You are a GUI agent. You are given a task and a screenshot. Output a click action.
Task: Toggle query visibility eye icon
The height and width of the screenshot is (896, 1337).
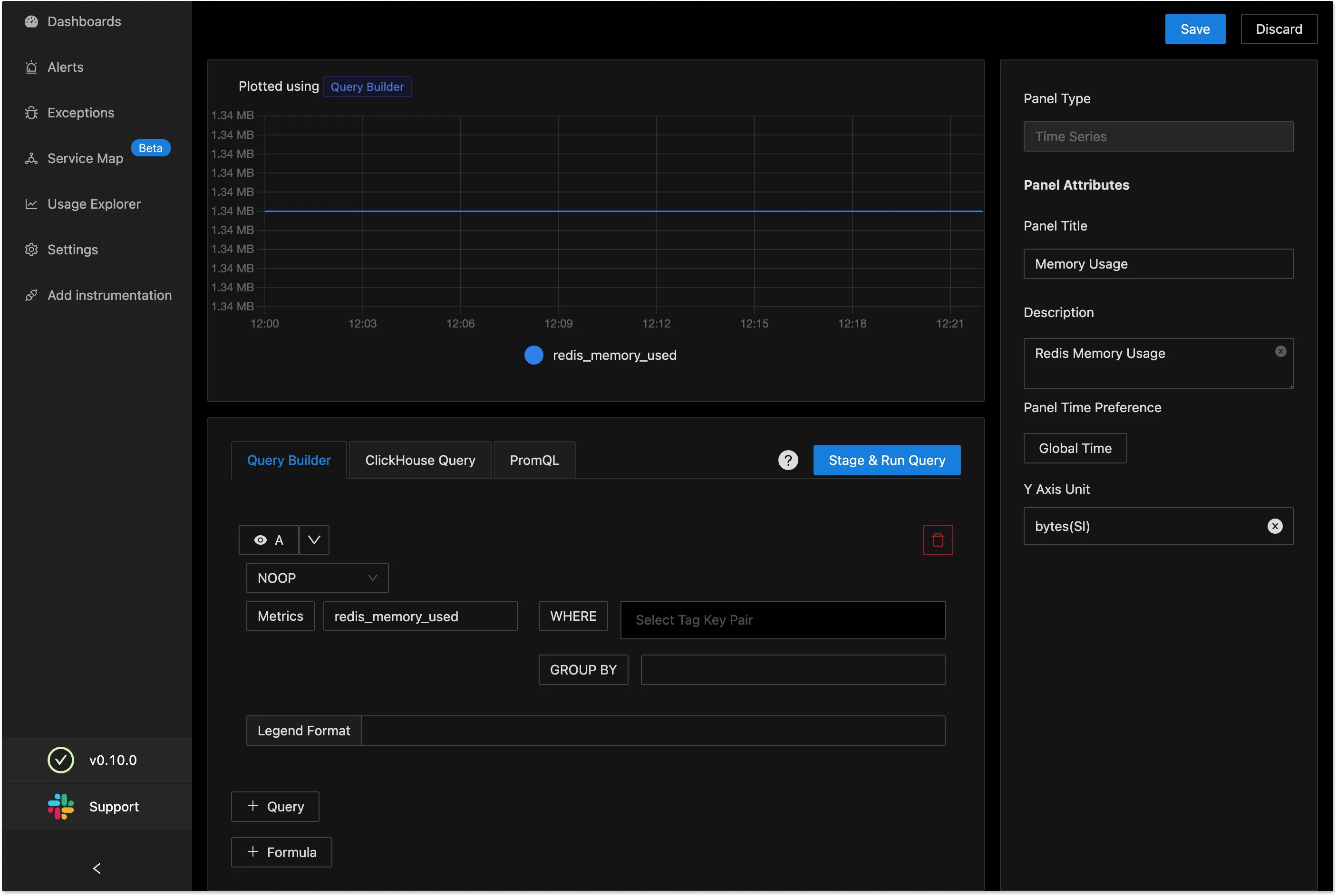[x=259, y=539]
